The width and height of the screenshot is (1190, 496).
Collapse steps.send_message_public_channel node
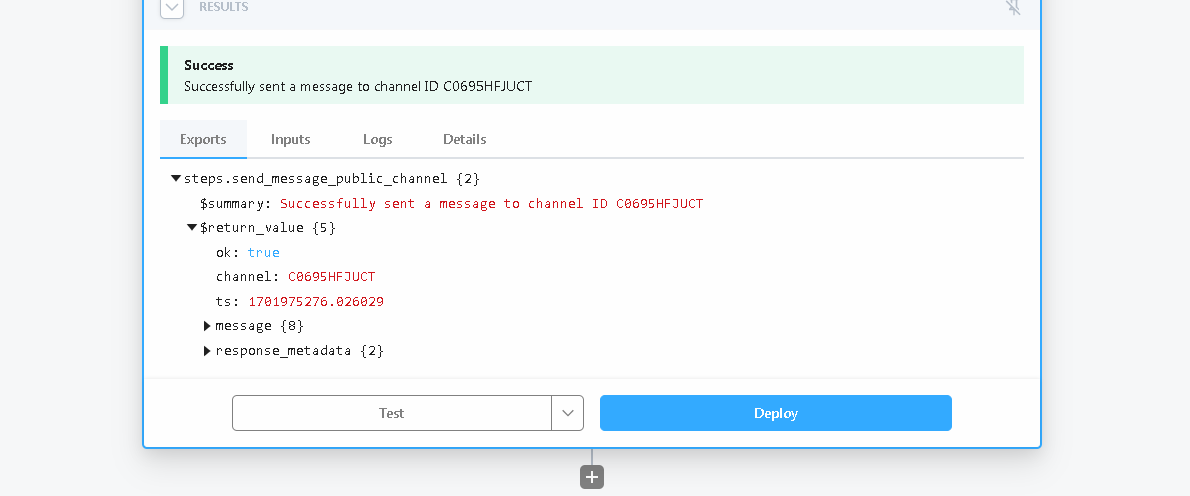click(176, 179)
